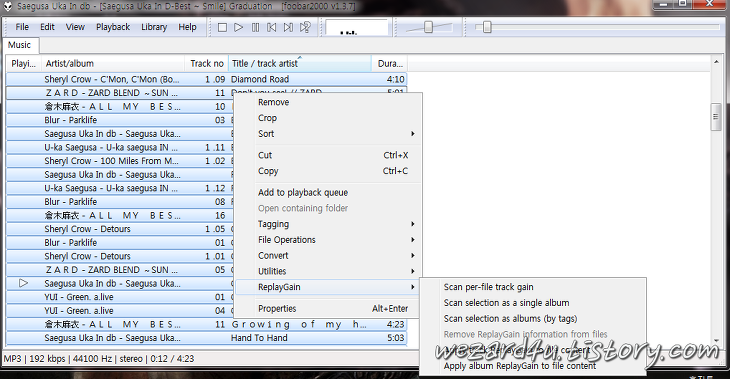Image resolution: width=730 pixels, height=379 pixels.
Task: Select U-ka Saegusa track 1.12 row
Action: (120, 188)
